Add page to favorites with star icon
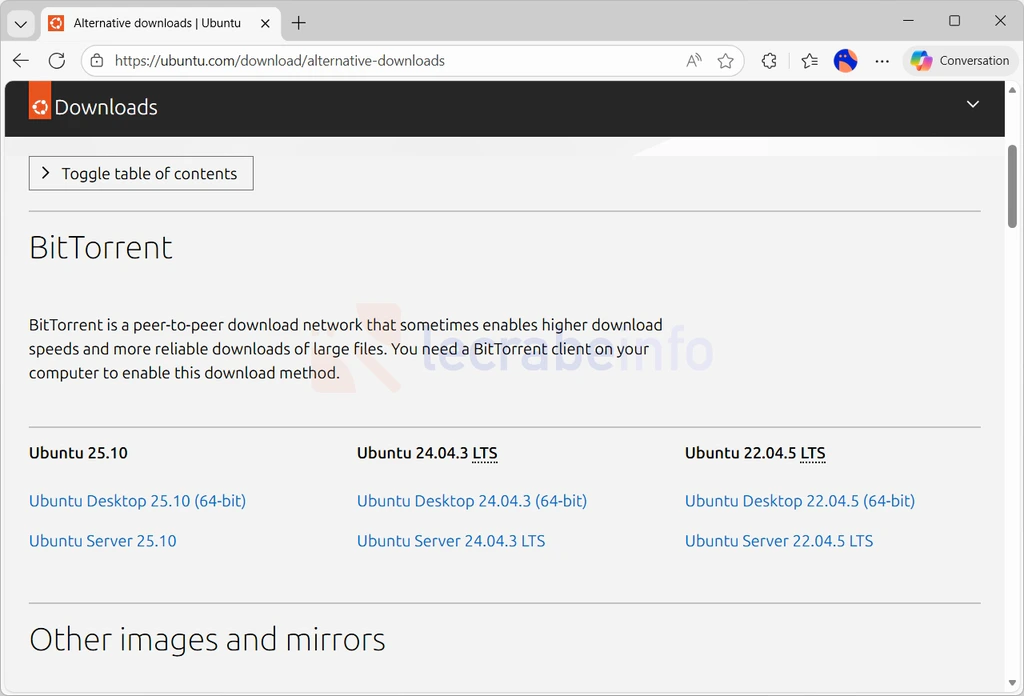The image size is (1024, 696). 726,61
